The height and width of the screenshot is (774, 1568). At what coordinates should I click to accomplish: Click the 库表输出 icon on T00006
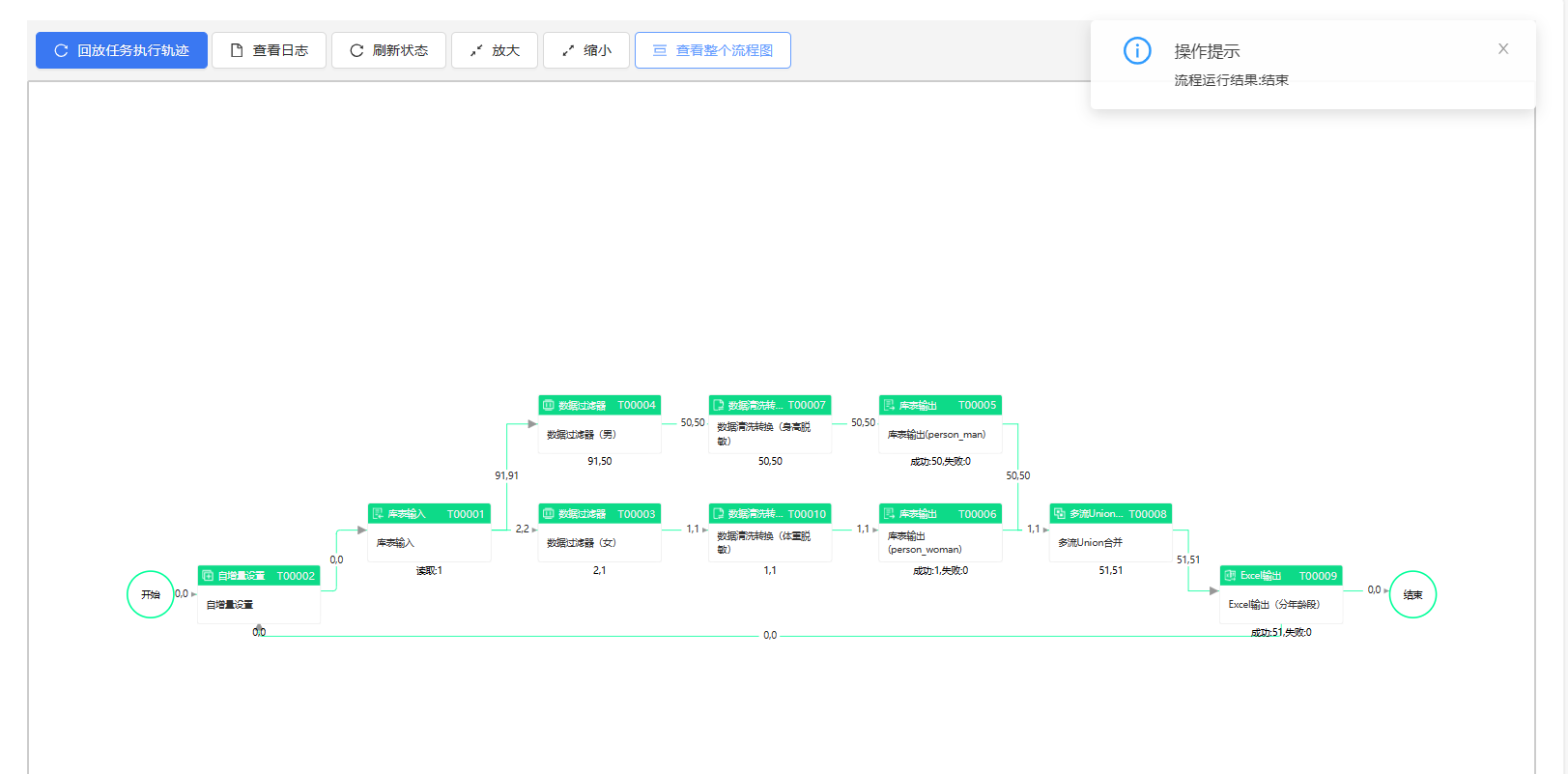[x=889, y=514]
